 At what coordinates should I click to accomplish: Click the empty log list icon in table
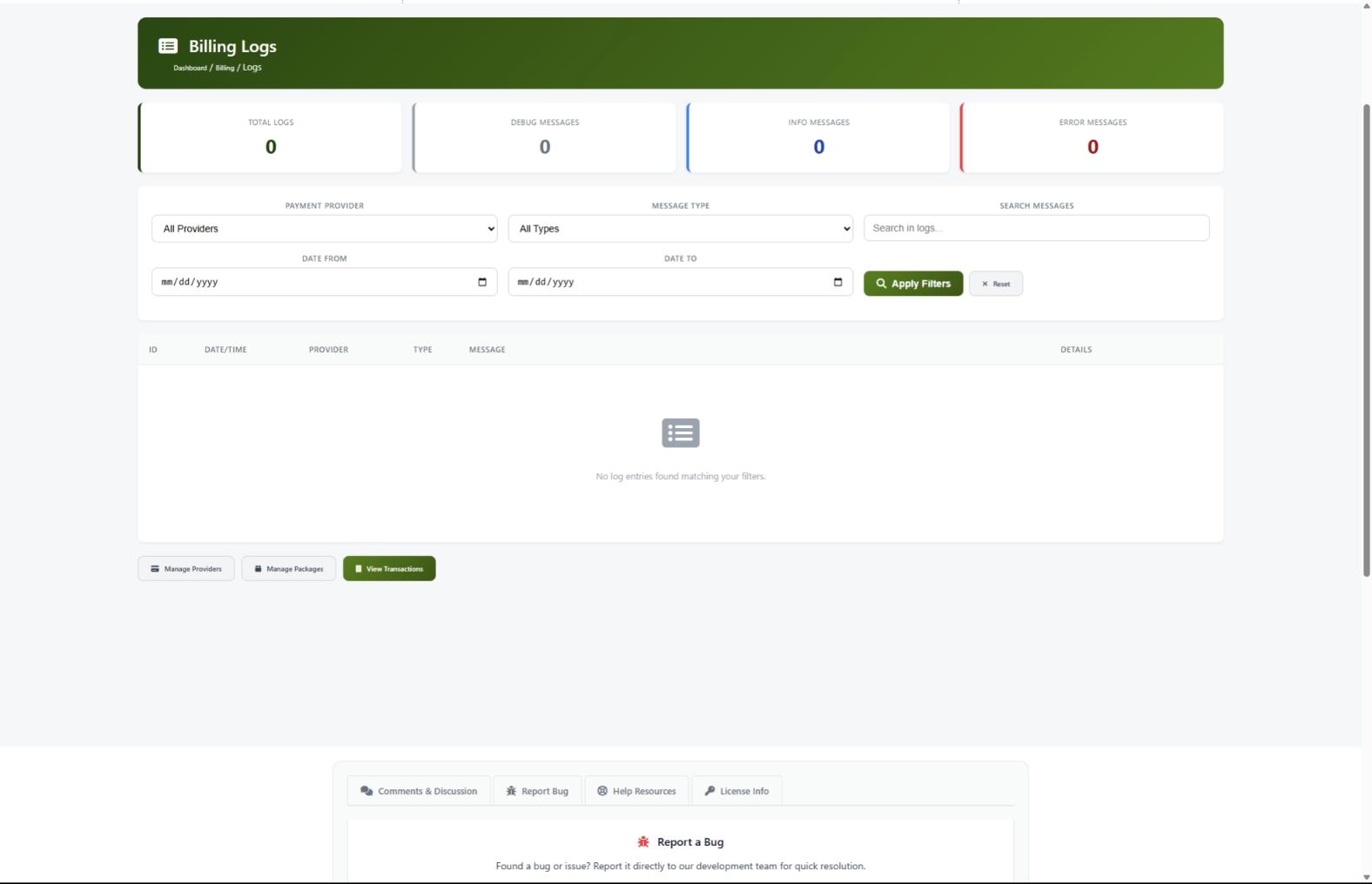coord(680,432)
